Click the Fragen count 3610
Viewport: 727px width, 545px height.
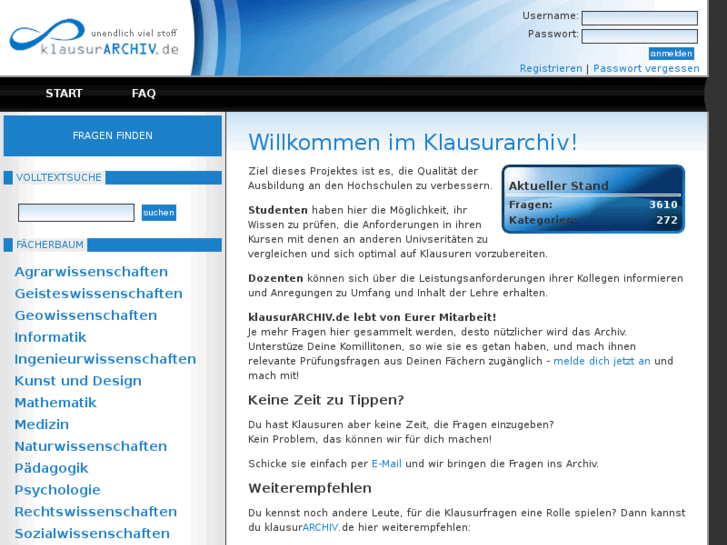pyautogui.click(x=663, y=205)
